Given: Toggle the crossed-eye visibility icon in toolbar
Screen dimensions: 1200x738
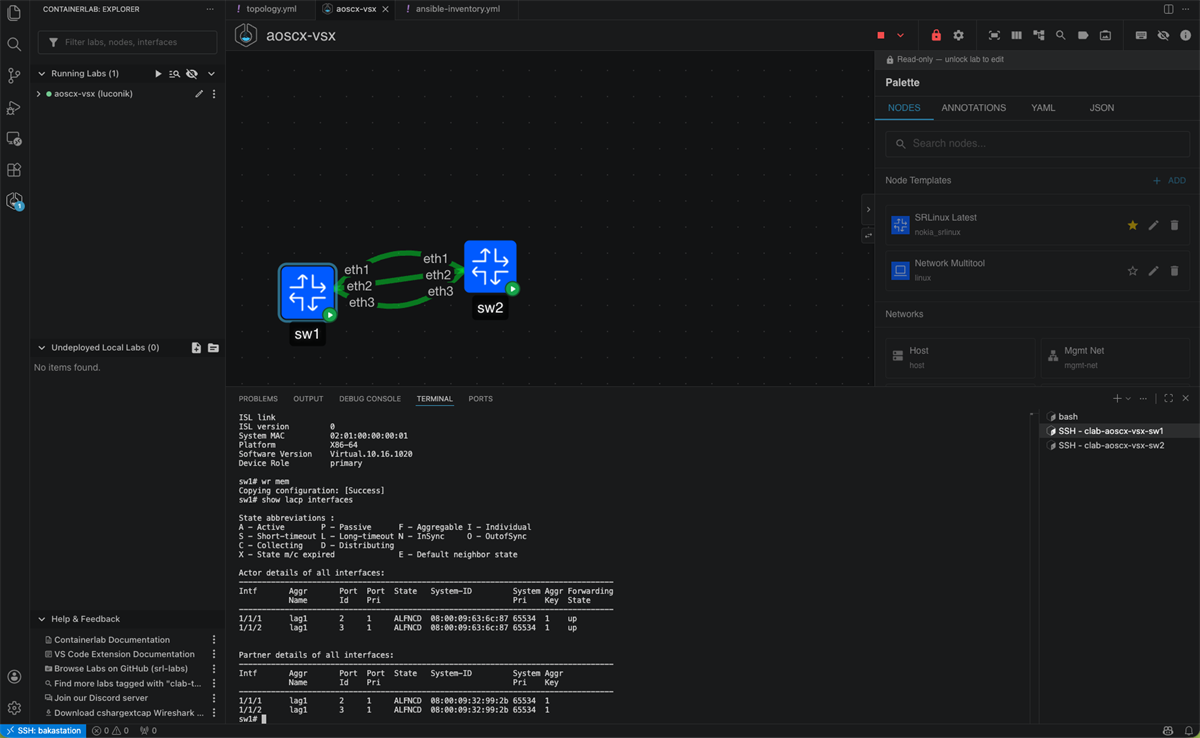Looking at the screenshot, I should [x=1163, y=36].
